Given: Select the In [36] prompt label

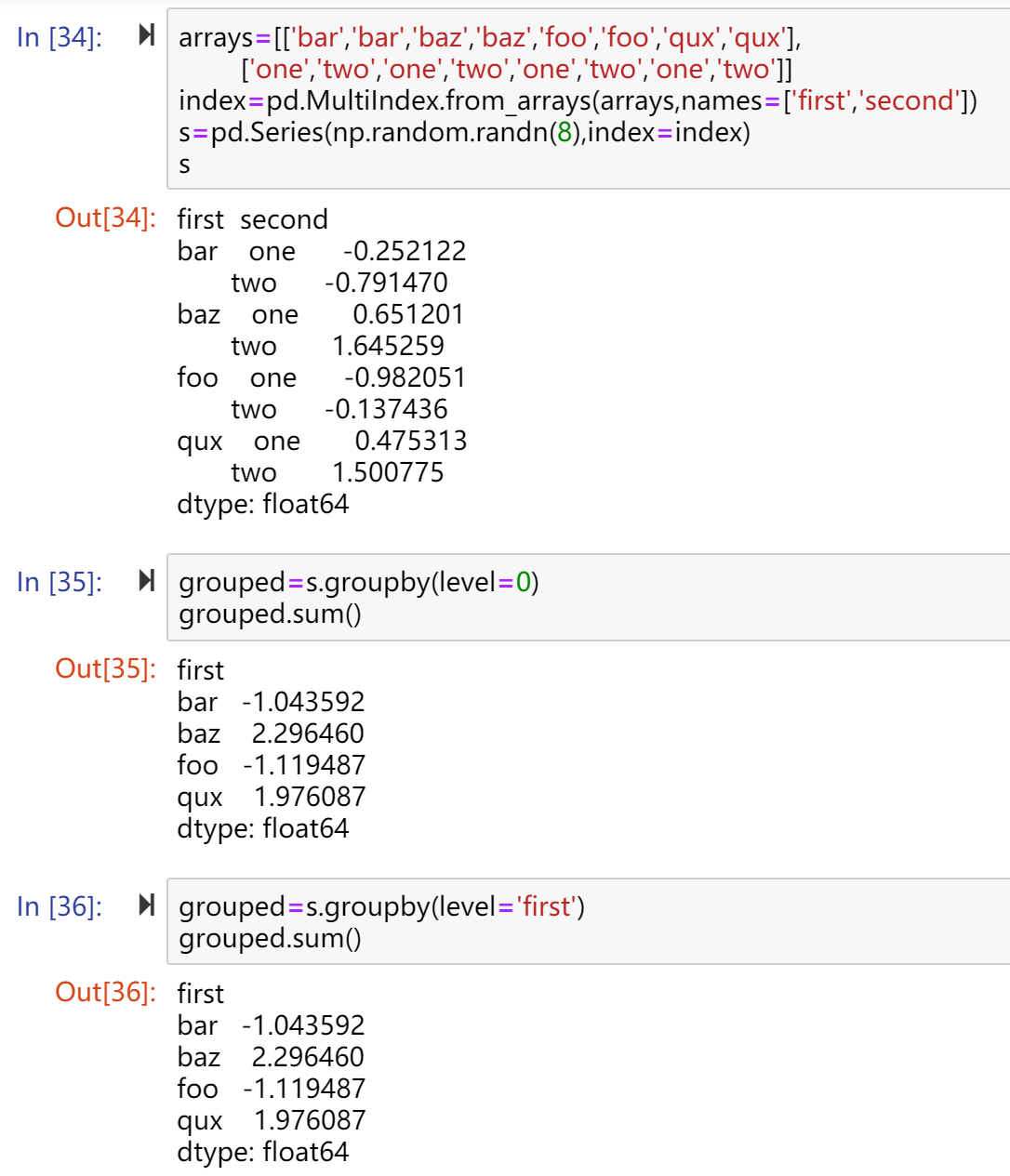Looking at the screenshot, I should tap(60, 906).
